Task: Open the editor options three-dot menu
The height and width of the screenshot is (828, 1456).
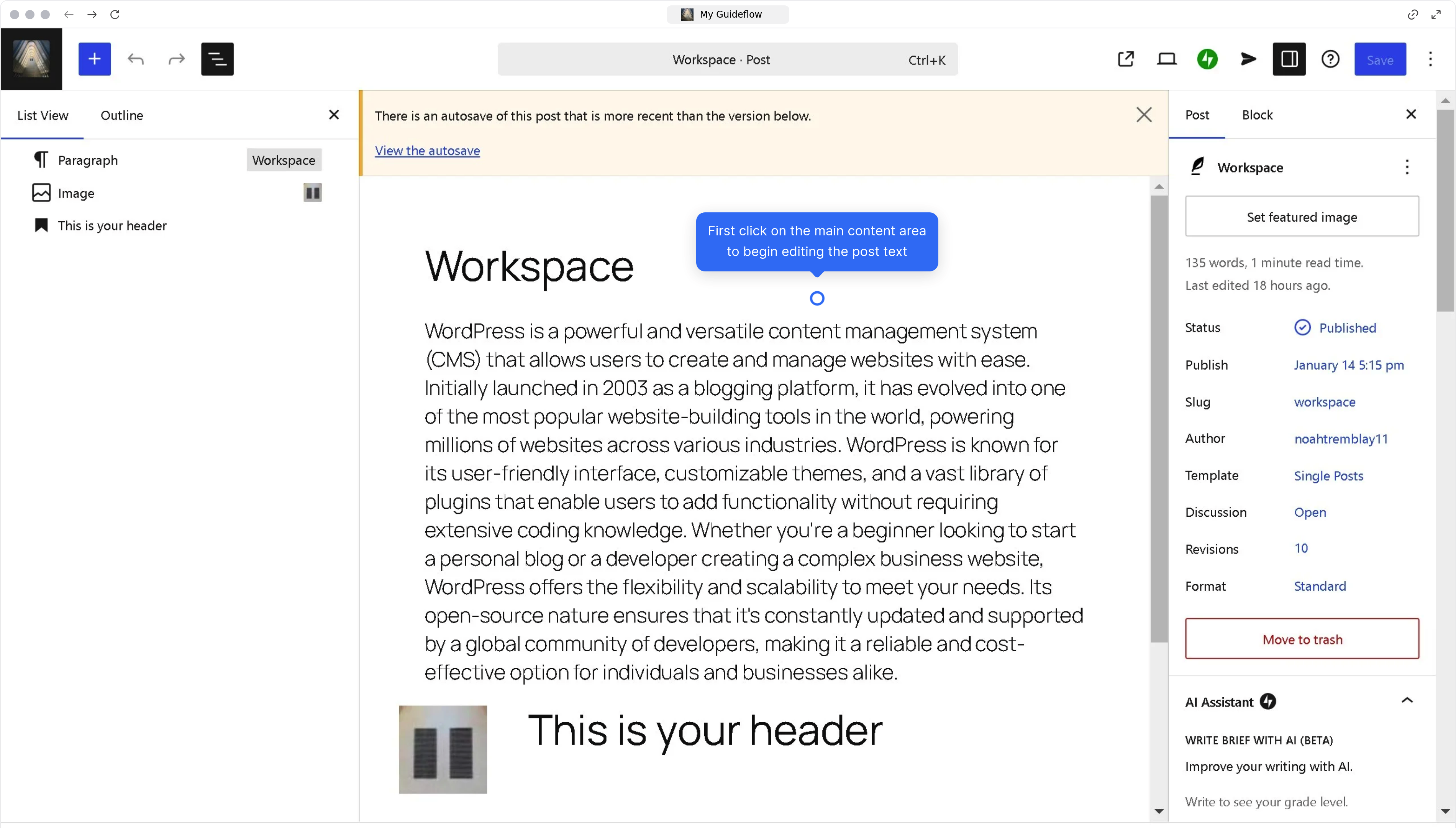Action: point(1431,59)
